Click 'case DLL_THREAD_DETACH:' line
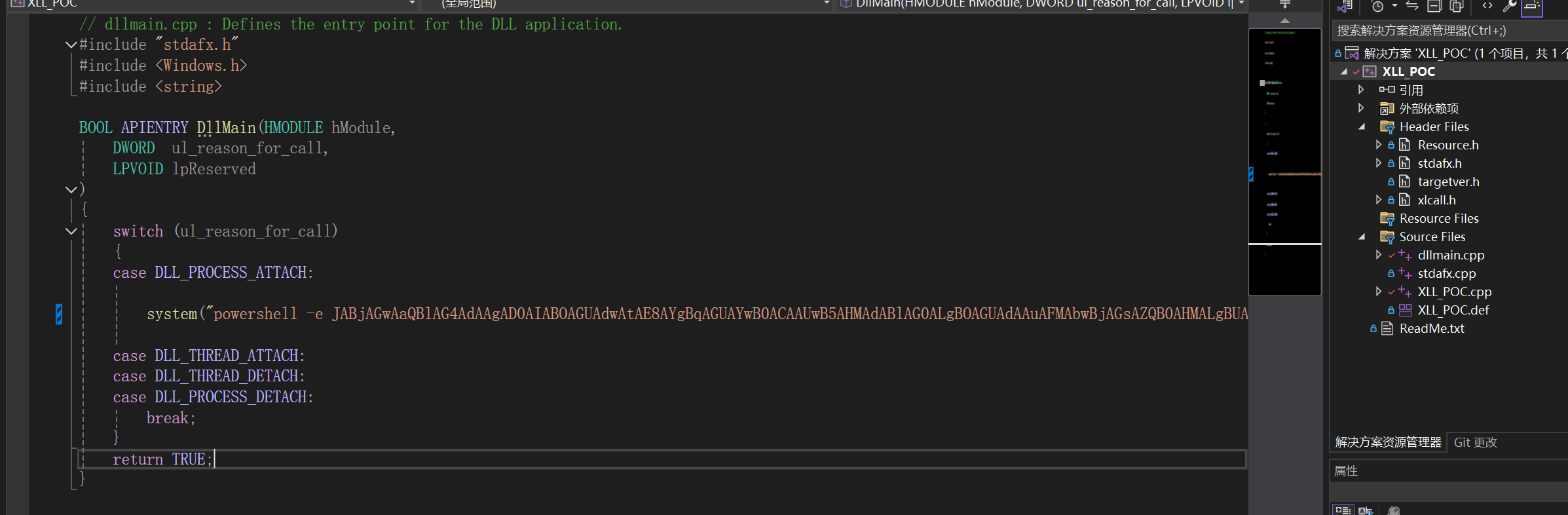The width and height of the screenshot is (1568, 515). click(209, 376)
